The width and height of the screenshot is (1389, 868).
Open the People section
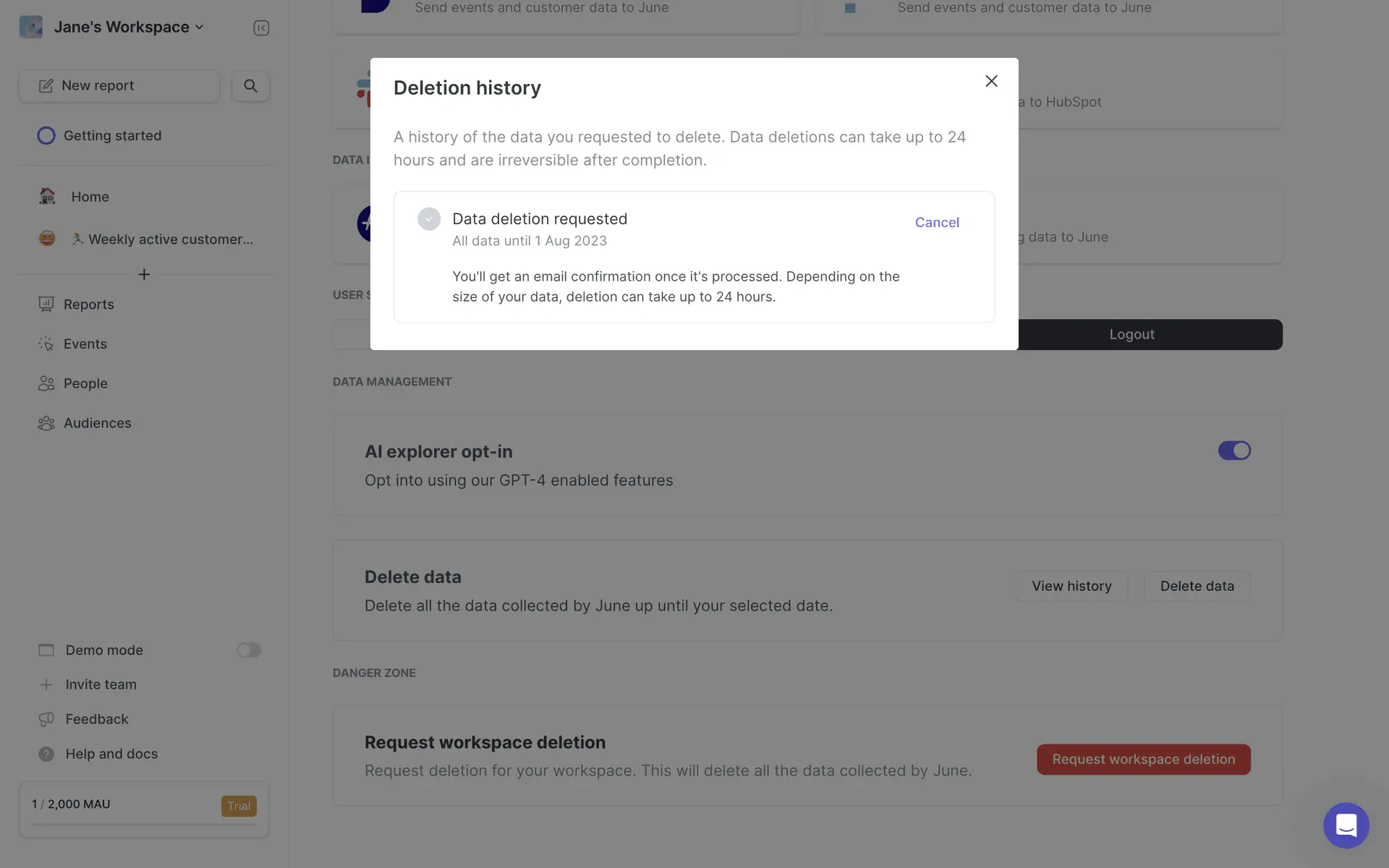[x=85, y=383]
